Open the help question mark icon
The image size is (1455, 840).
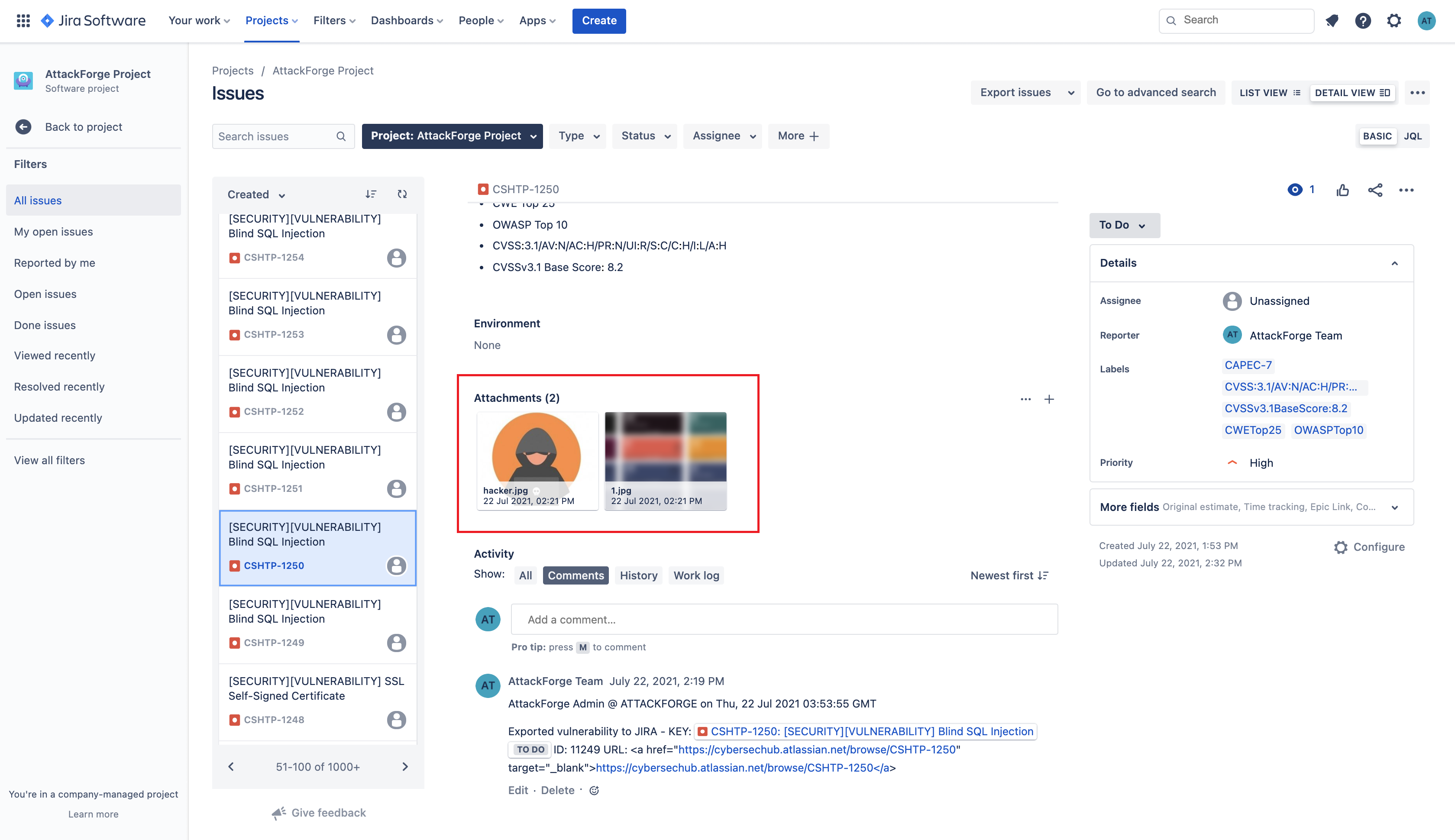coord(1363,21)
